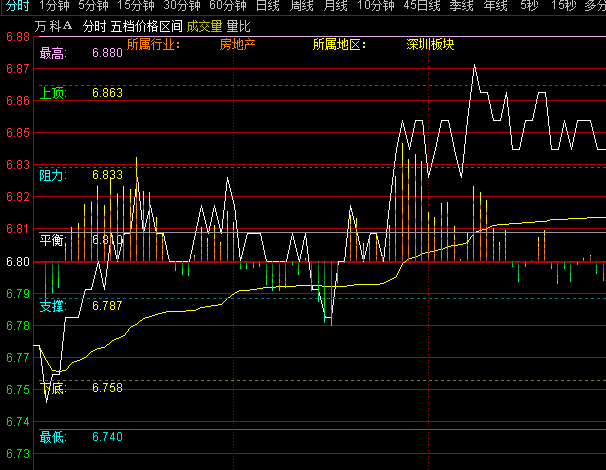Open the 10分钟 period tab
606x470 pixels.
click(x=376, y=6)
